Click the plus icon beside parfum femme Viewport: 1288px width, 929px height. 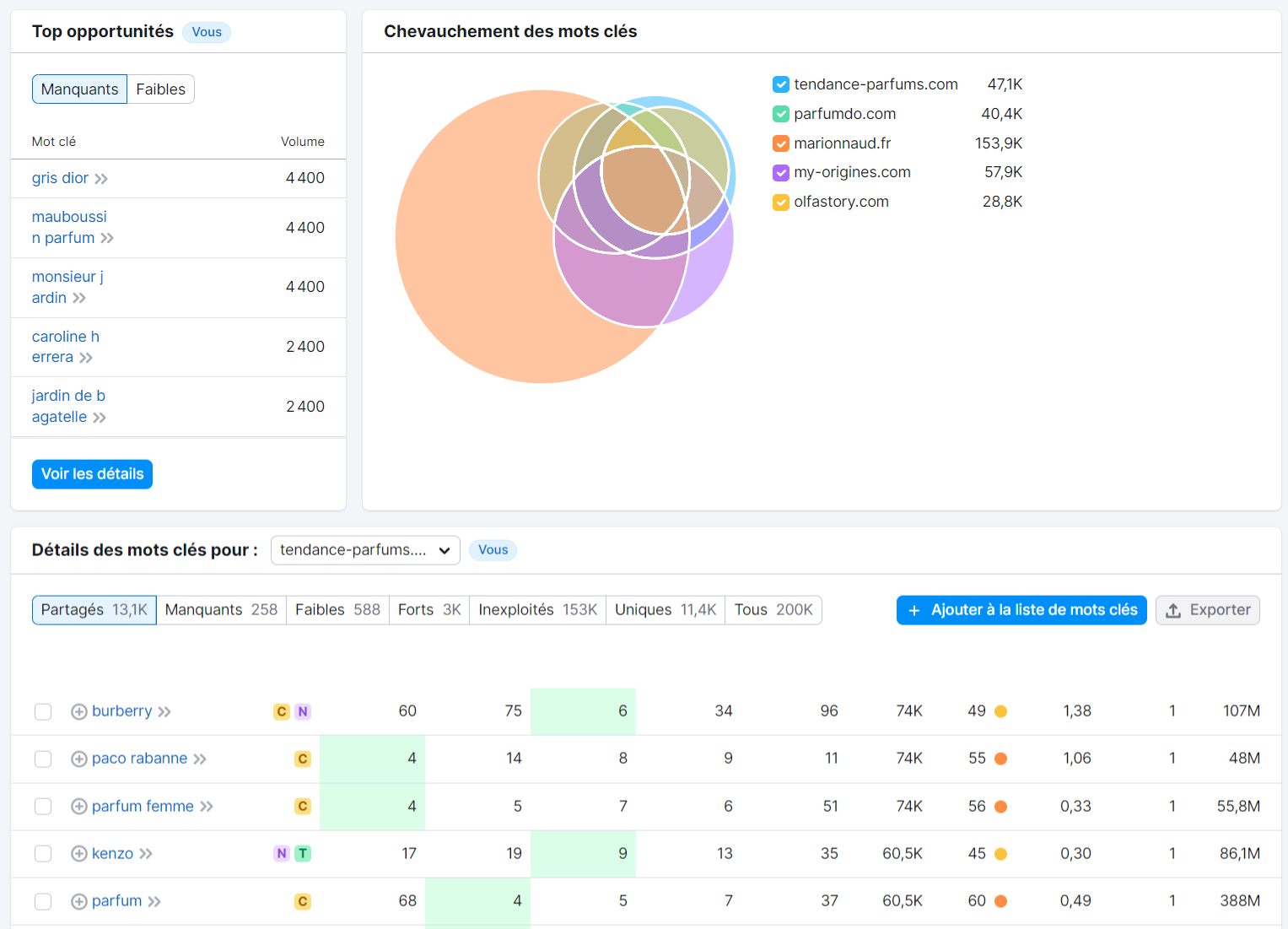[x=78, y=807]
